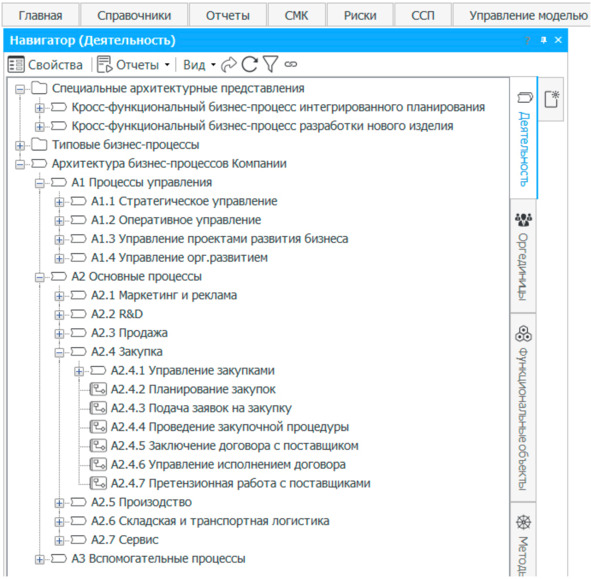This screenshot has height=579, width=591.
Task: Switch to the Оргединицы side tab
Action: (523, 256)
